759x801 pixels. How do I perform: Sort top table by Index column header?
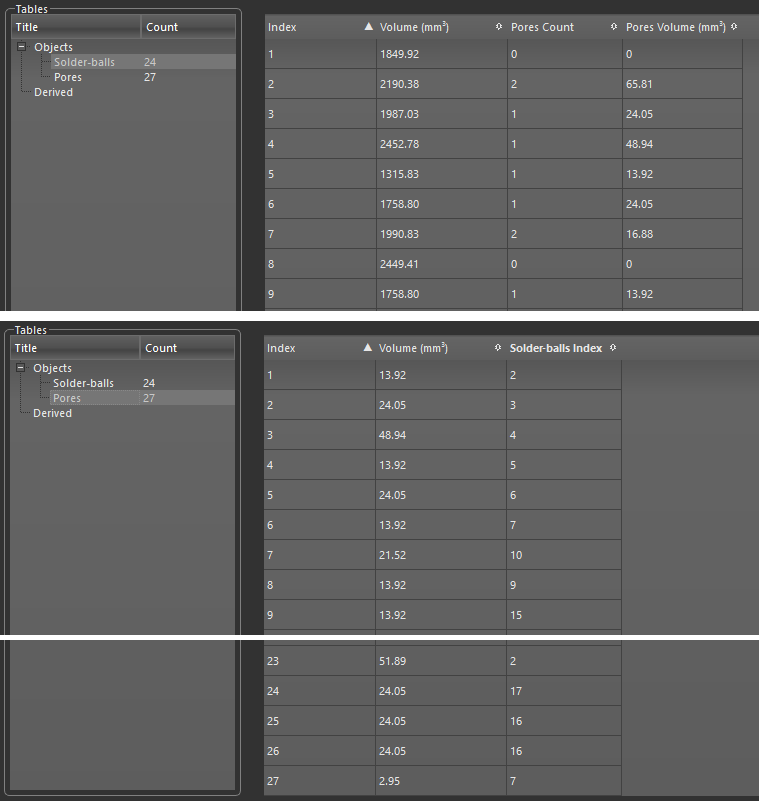click(320, 27)
